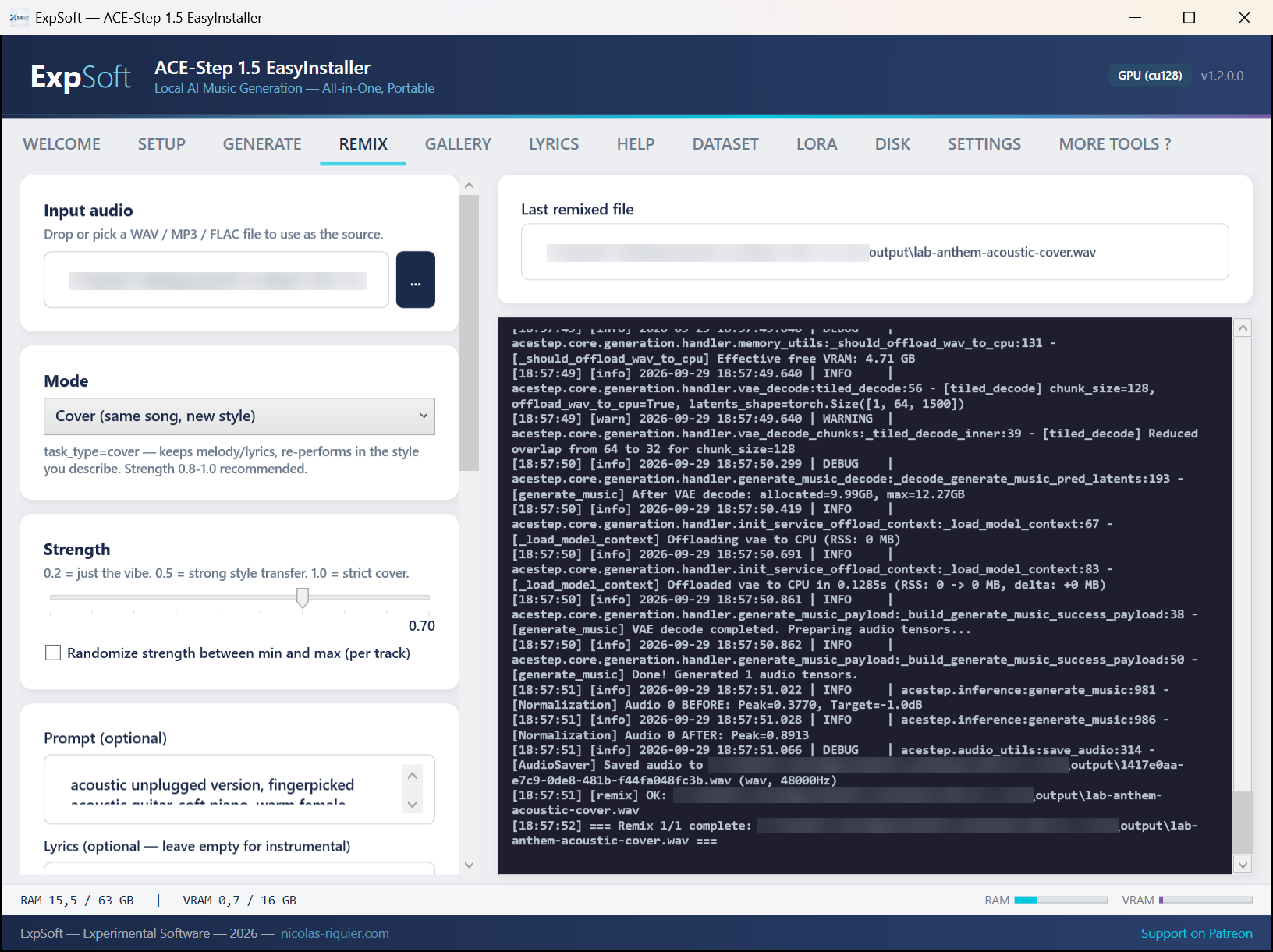Click the v1.2.0.0 version label
Viewport: 1273px width, 952px height.
[x=1222, y=76]
